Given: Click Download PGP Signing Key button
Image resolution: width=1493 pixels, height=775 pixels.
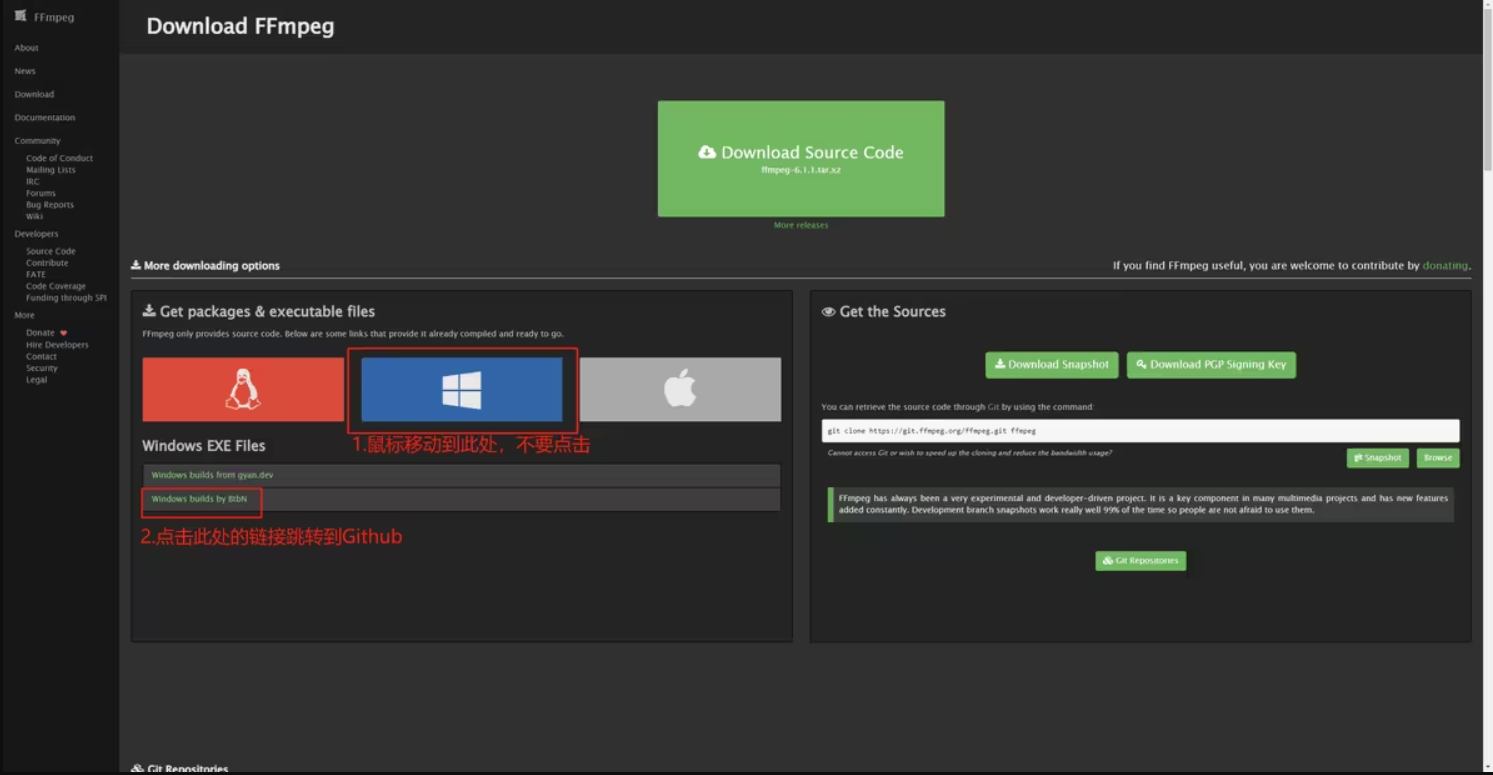Looking at the screenshot, I should [x=1211, y=365].
